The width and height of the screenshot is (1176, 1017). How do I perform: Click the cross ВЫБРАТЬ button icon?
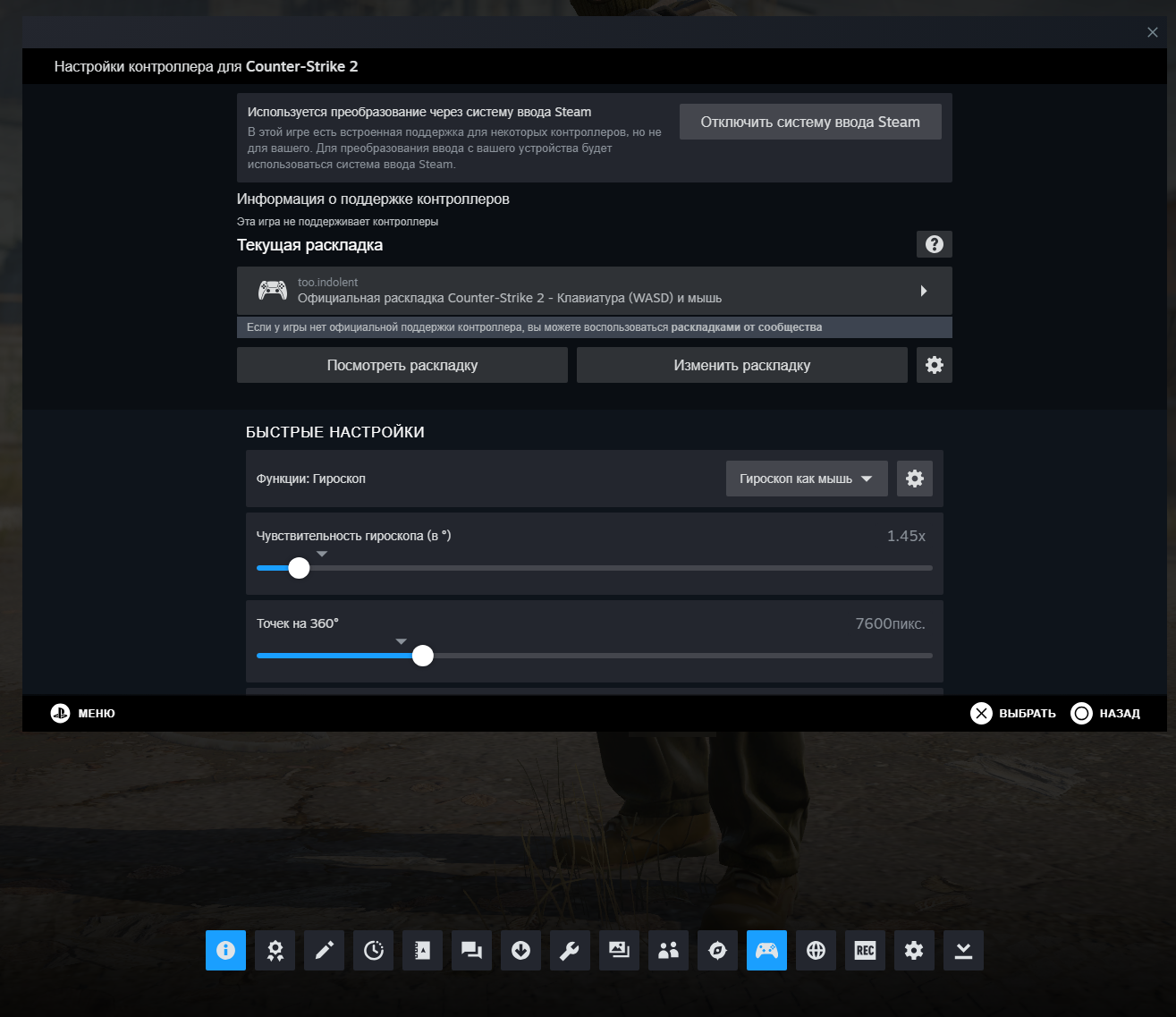tap(981, 713)
